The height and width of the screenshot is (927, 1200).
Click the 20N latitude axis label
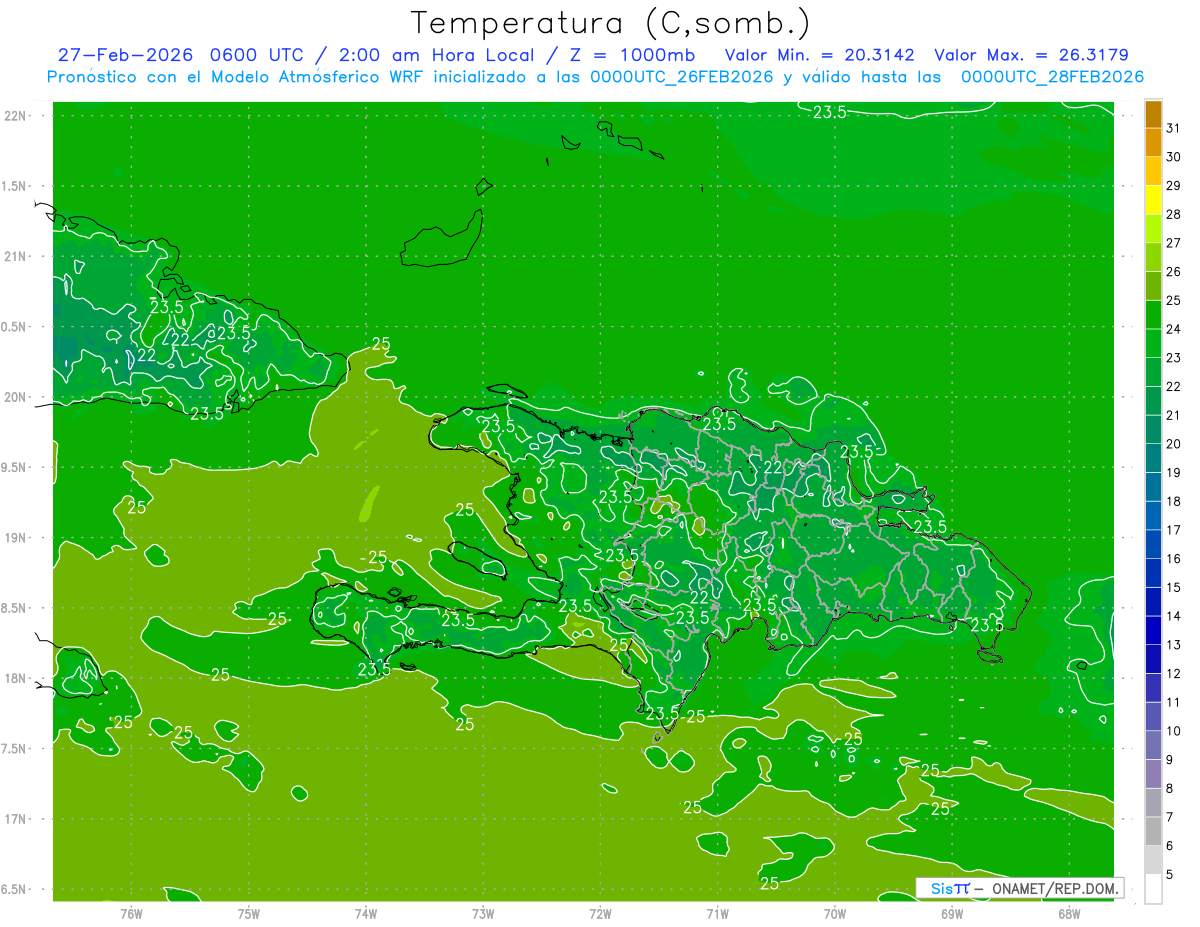pyautogui.click(x=17, y=397)
